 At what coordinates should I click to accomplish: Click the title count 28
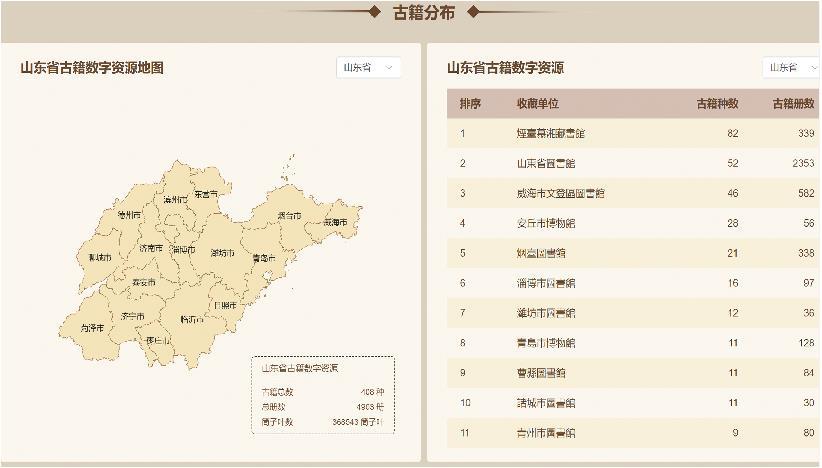coord(733,223)
